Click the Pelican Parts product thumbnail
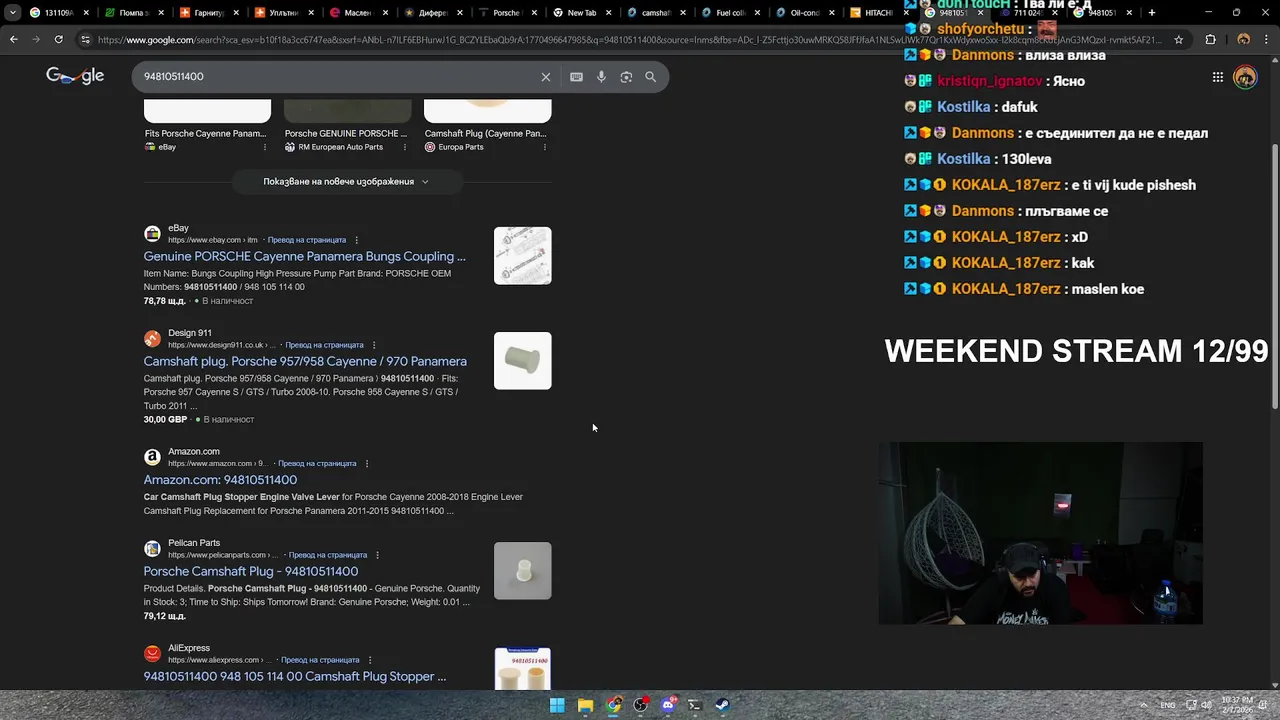This screenshot has height=720, width=1280. point(522,571)
